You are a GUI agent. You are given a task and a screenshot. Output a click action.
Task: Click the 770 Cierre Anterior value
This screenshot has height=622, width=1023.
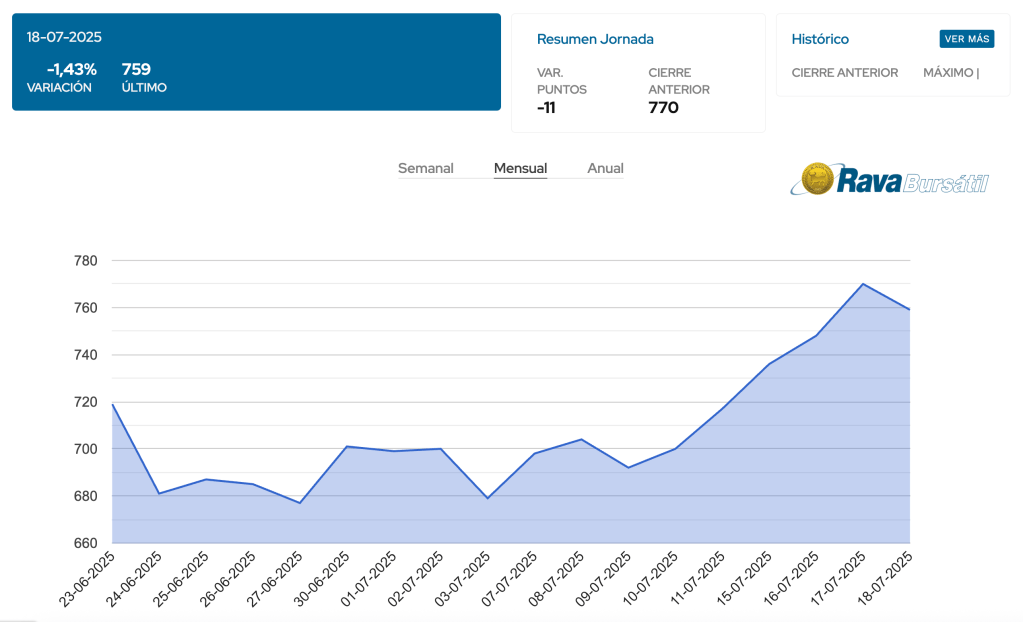(x=663, y=108)
